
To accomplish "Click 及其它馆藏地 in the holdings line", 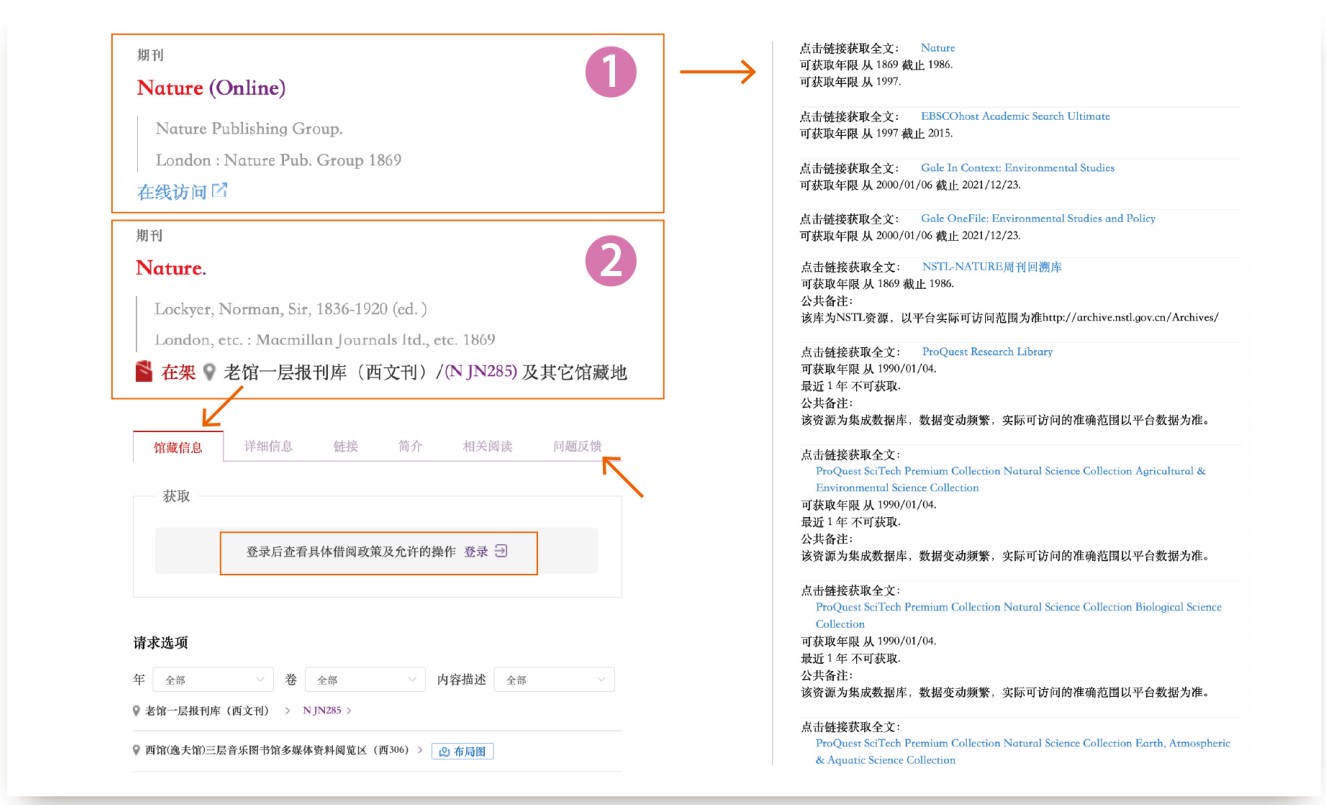I will click(575, 372).
